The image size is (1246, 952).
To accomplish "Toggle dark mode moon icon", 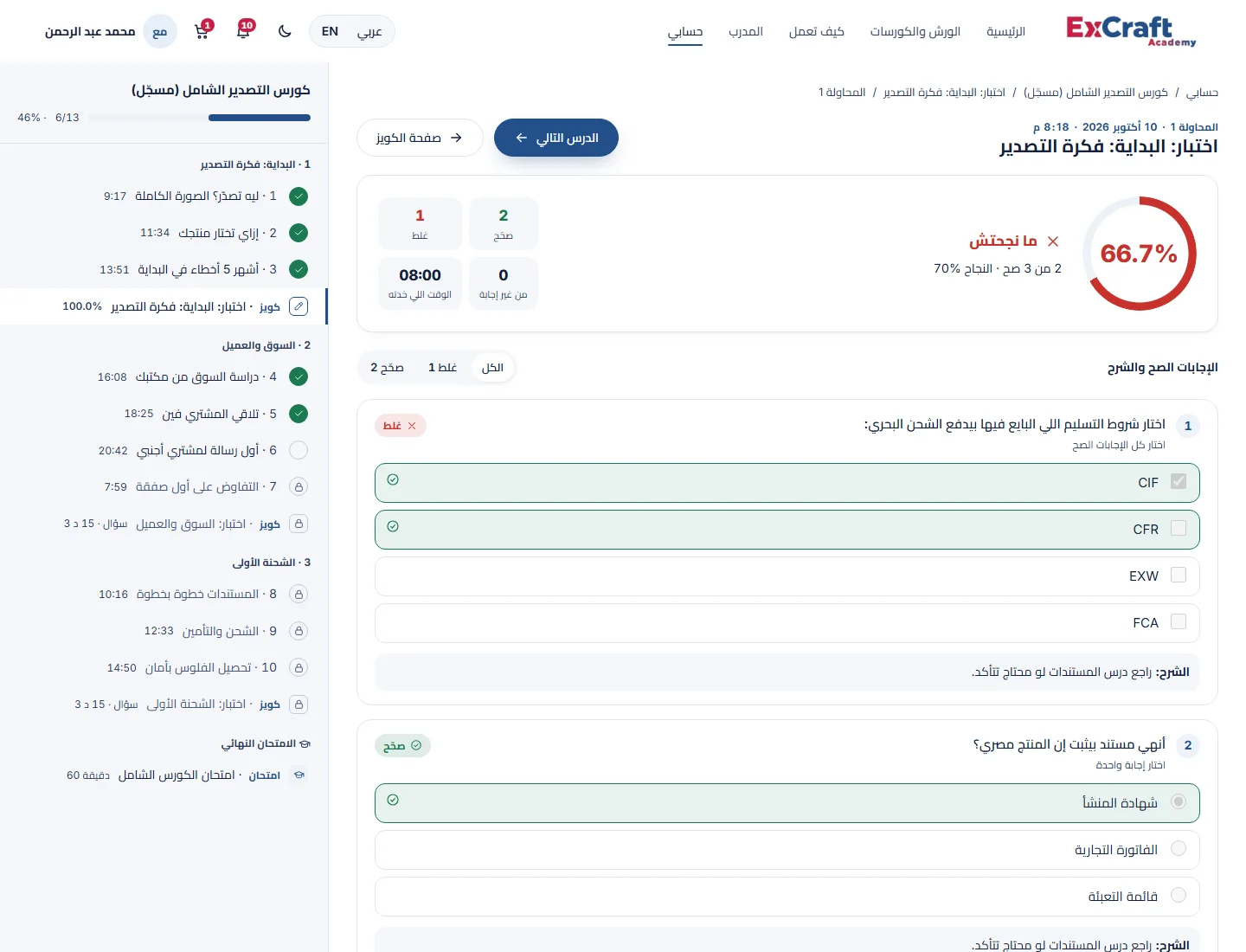I will coord(285,32).
